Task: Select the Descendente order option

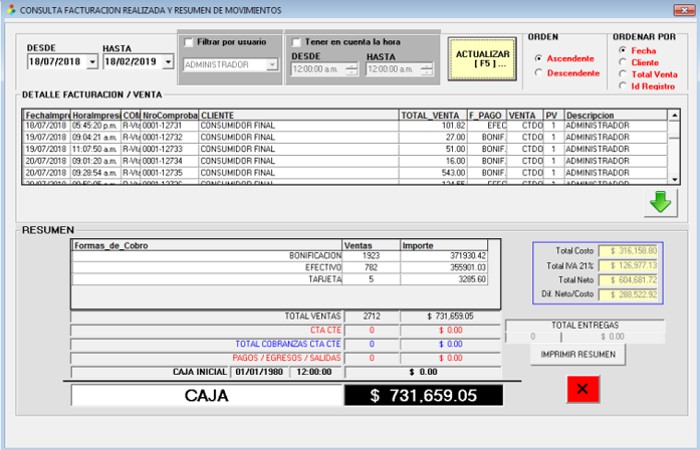Action: [540, 72]
